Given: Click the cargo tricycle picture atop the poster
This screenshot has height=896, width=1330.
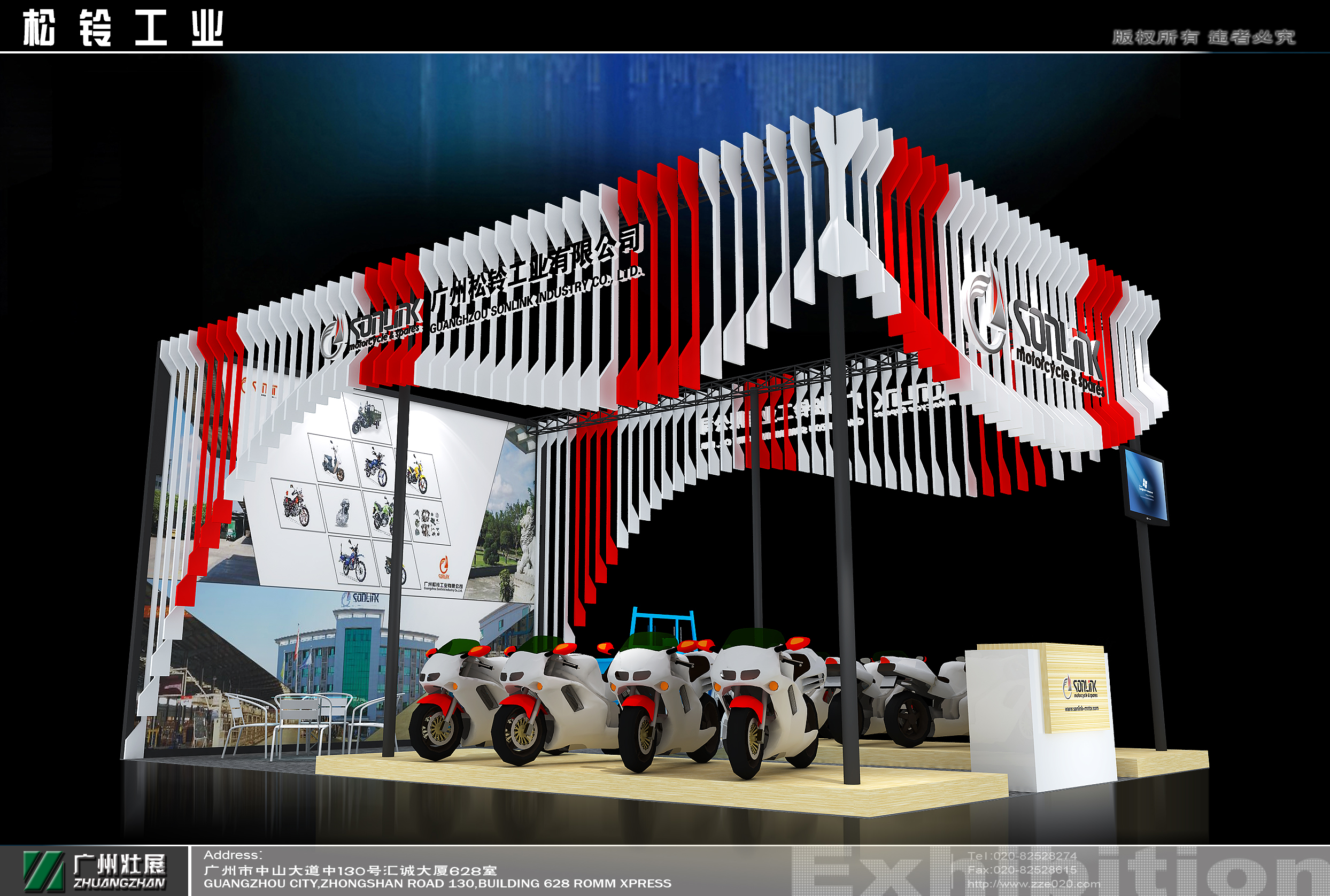Looking at the screenshot, I should [x=368, y=418].
